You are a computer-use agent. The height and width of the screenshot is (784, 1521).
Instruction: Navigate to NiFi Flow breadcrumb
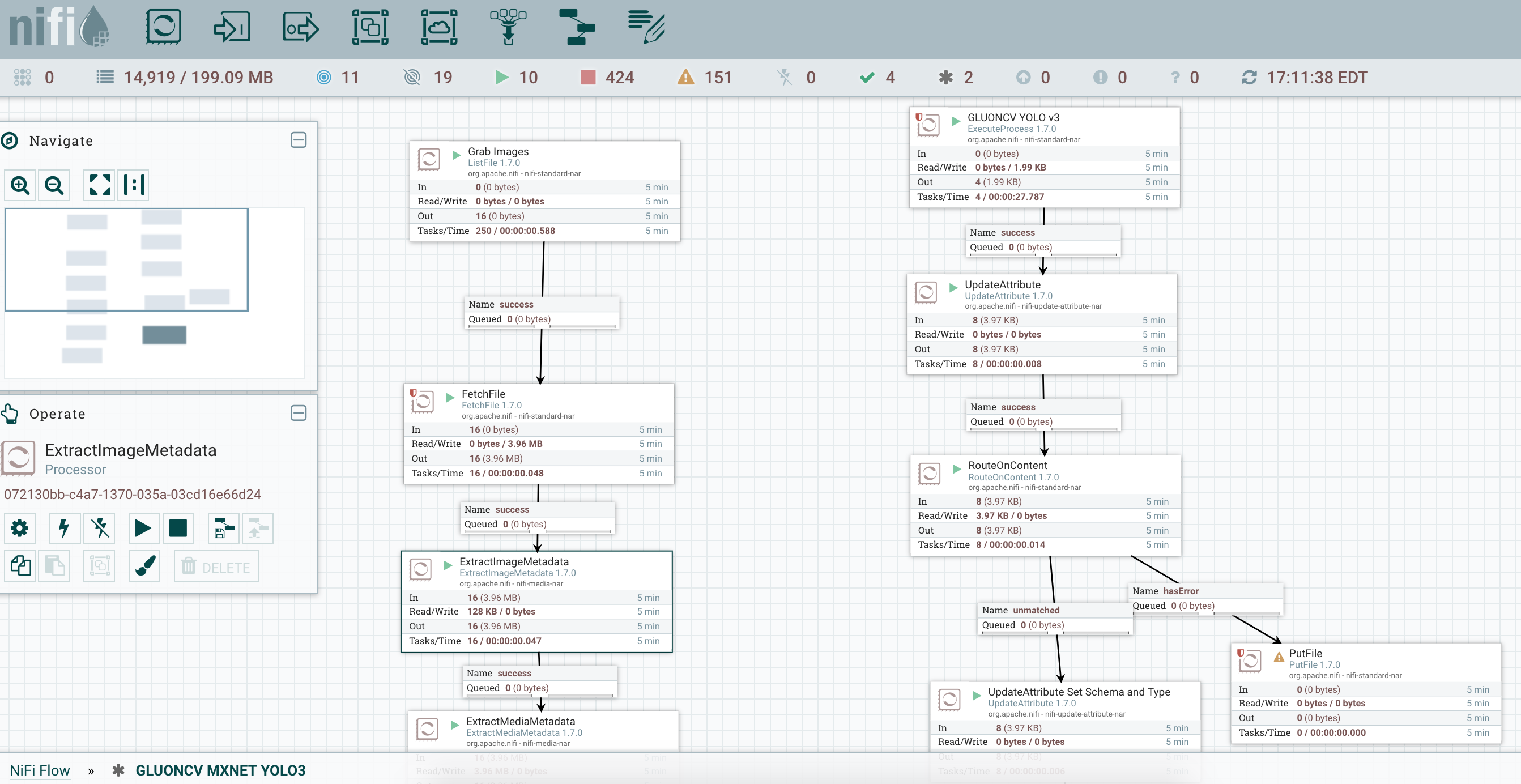40,770
